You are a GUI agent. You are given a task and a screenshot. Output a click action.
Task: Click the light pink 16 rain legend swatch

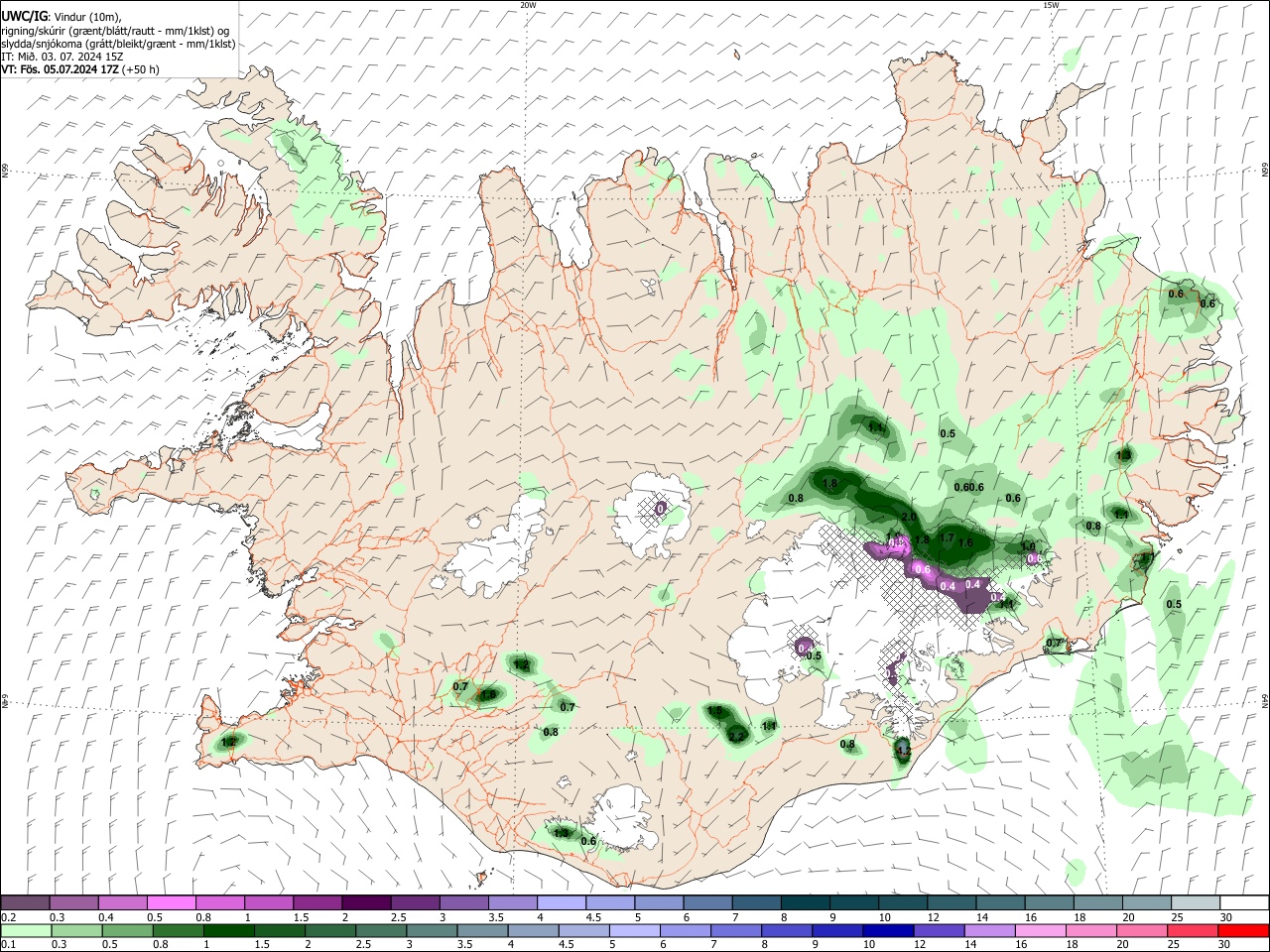[x=1040, y=930]
